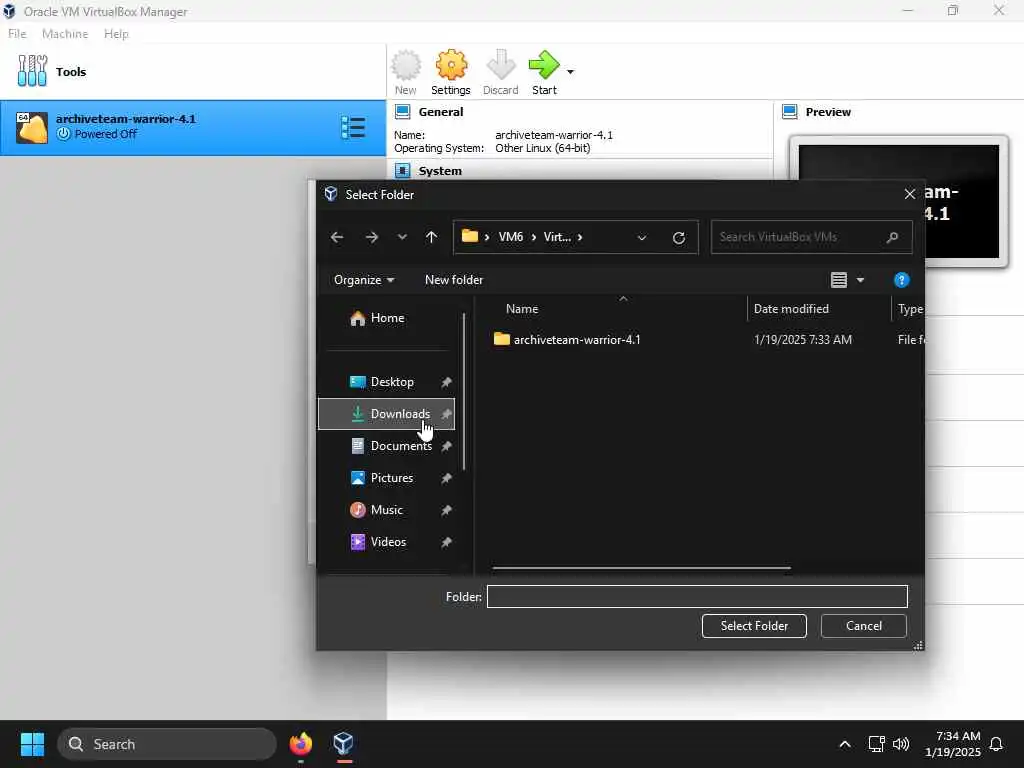Select Videos in navigation pane
1024x768 pixels.
pyautogui.click(x=387, y=542)
